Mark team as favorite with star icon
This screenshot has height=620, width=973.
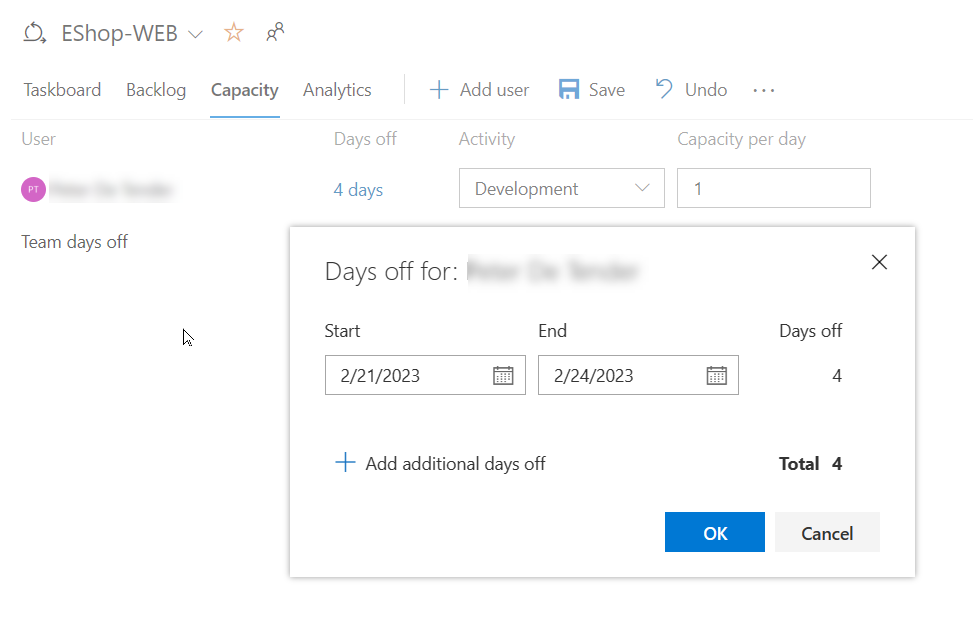pyautogui.click(x=234, y=33)
